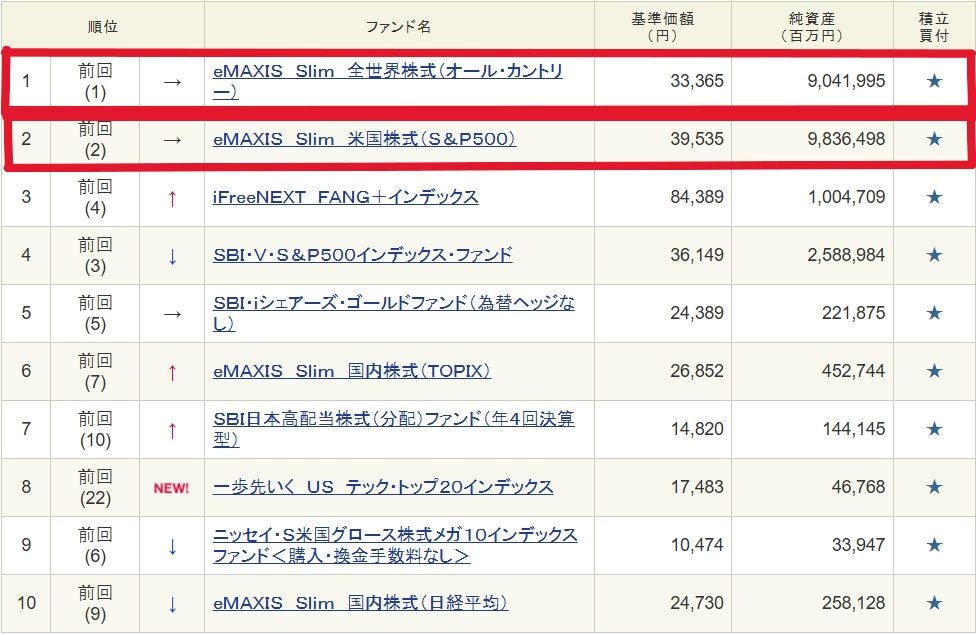The image size is (976, 635).
Task: Click the star icon for eMAXIS Slim 国内株式(日経平均)
Action: [x=934, y=603]
